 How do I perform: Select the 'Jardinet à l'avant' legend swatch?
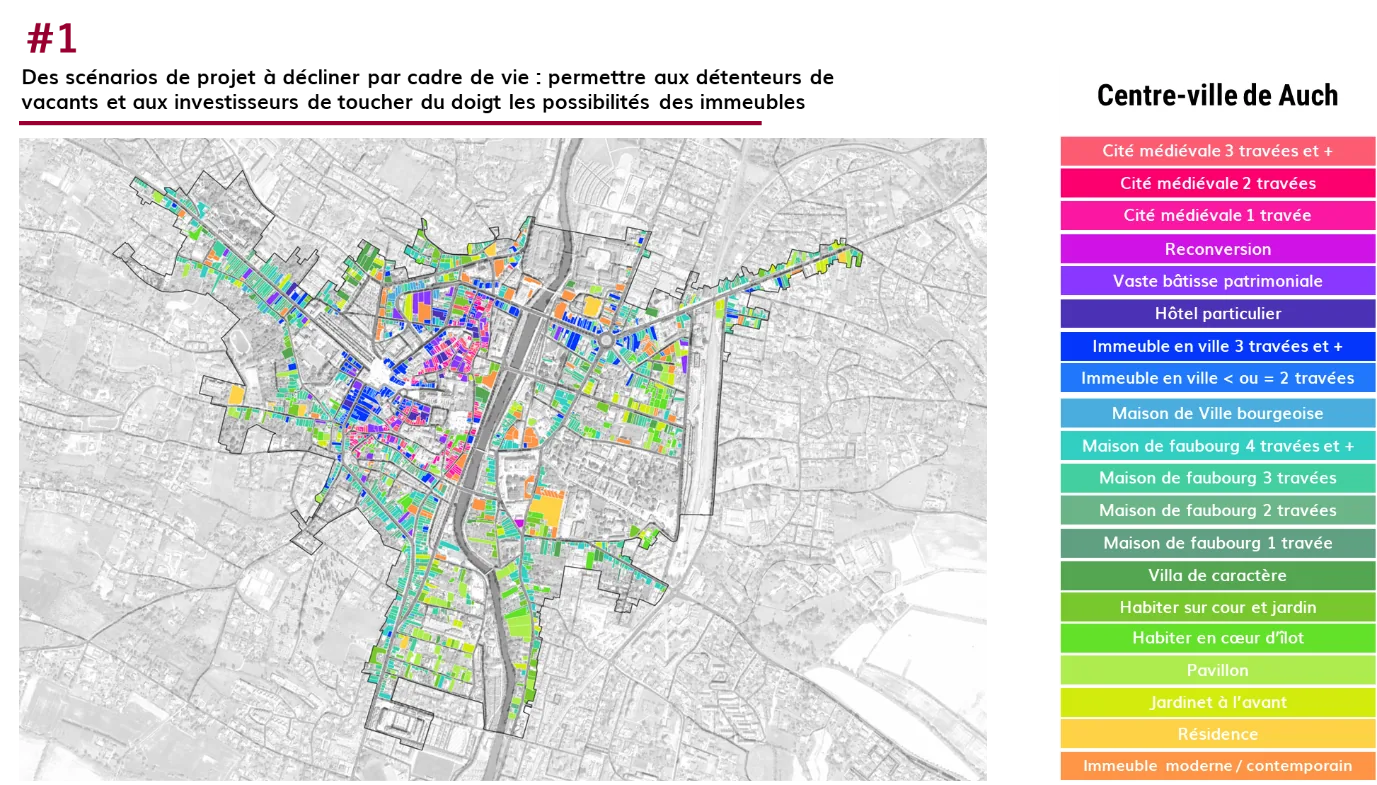[1217, 702]
